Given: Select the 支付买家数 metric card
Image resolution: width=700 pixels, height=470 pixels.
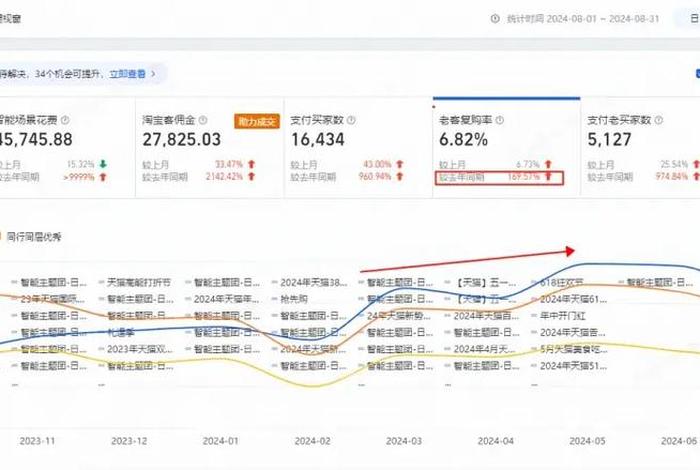Looking at the screenshot, I should (x=358, y=147).
